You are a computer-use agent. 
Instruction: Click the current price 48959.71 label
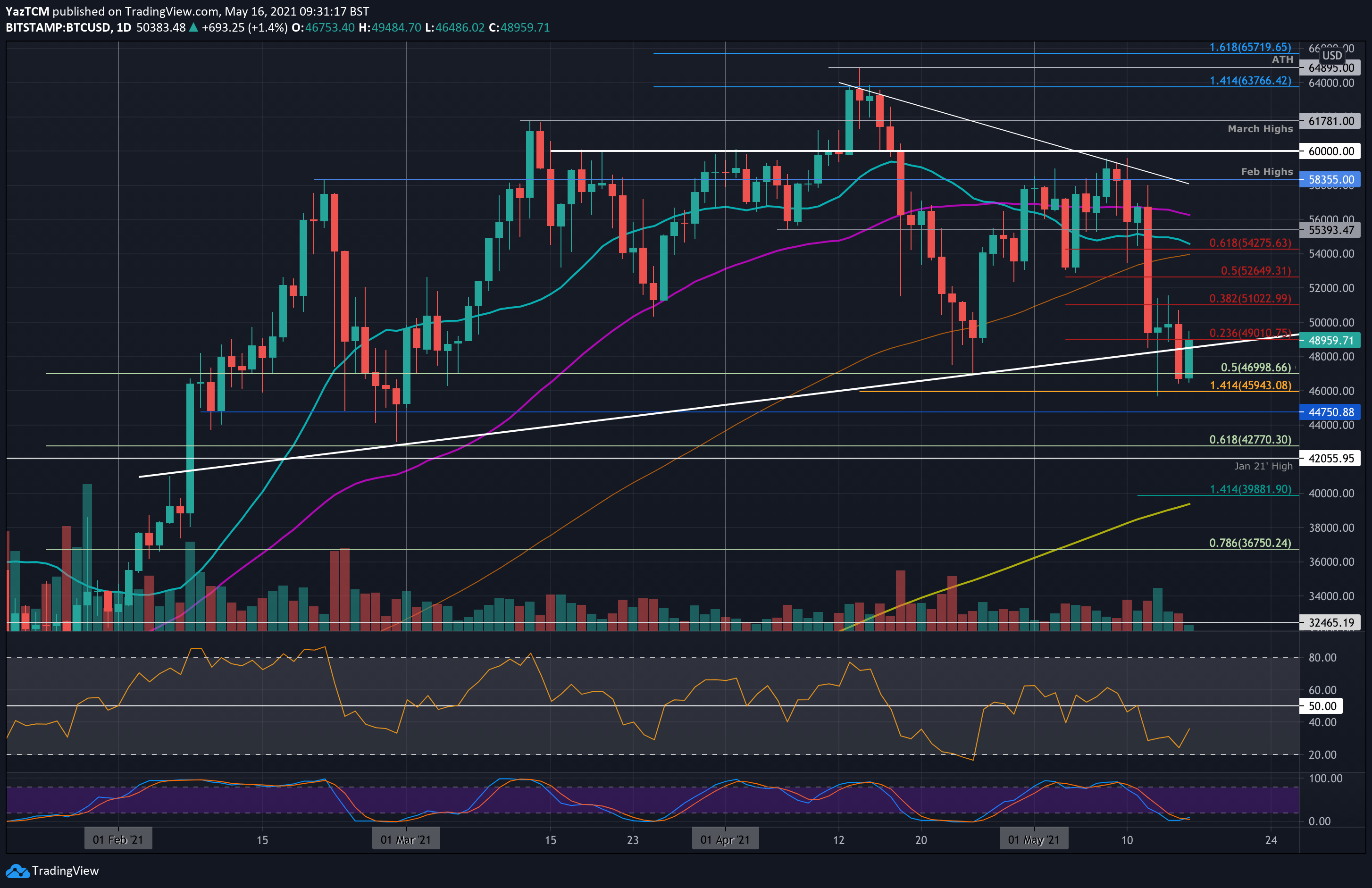click(x=1330, y=340)
